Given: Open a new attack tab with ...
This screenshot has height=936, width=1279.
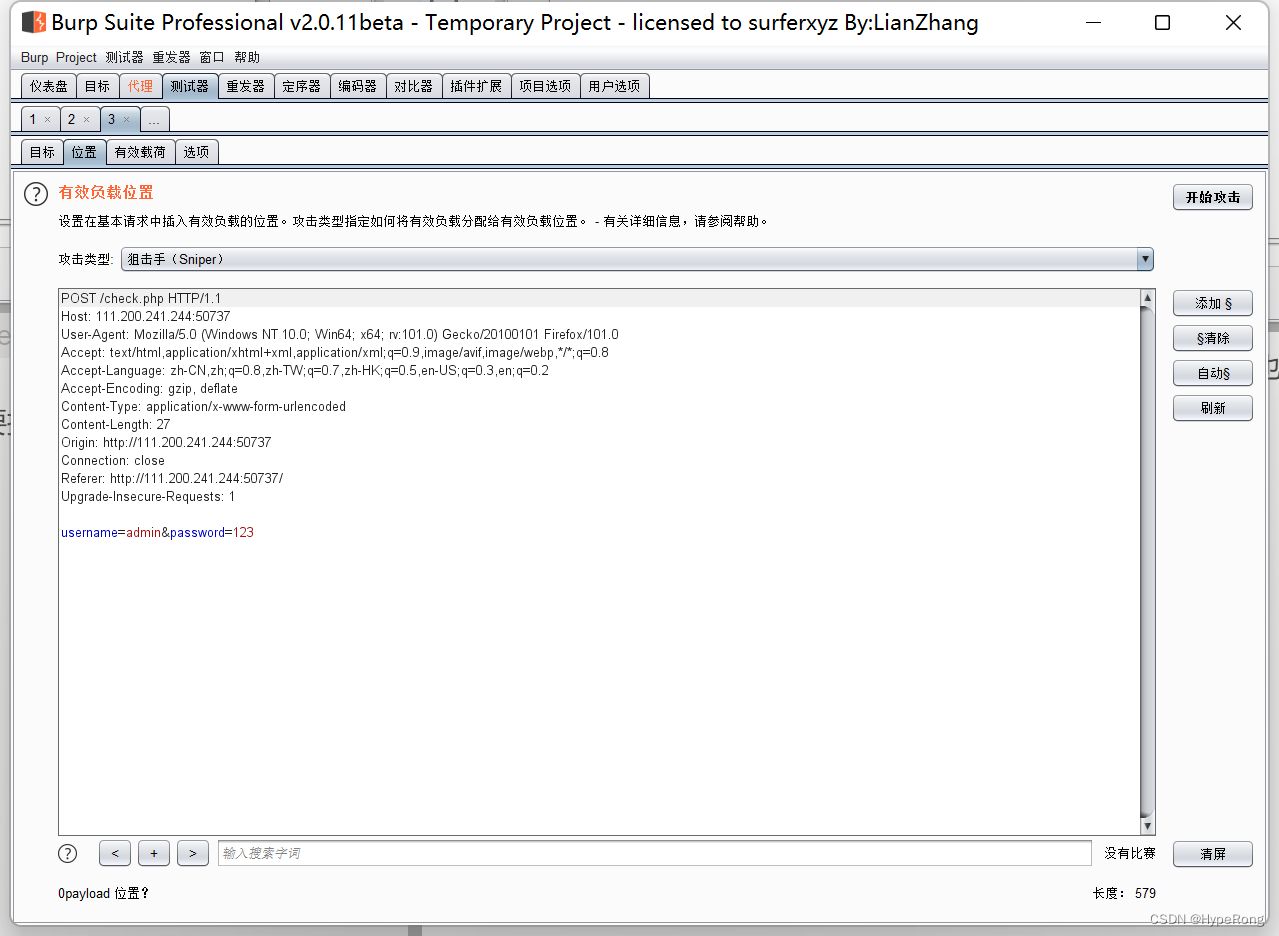Looking at the screenshot, I should click(x=154, y=120).
